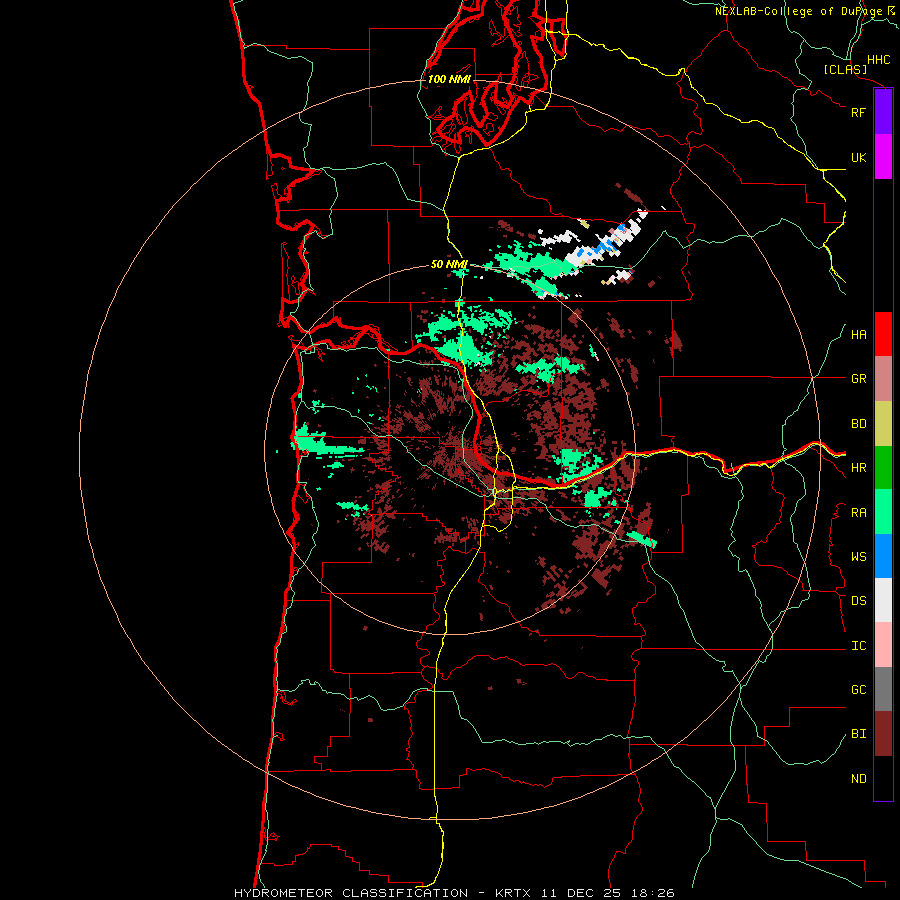Image resolution: width=900 pixels, height=900 pixels.
Task: Click the KRTX radar site identifier
Action: point(513,893)
